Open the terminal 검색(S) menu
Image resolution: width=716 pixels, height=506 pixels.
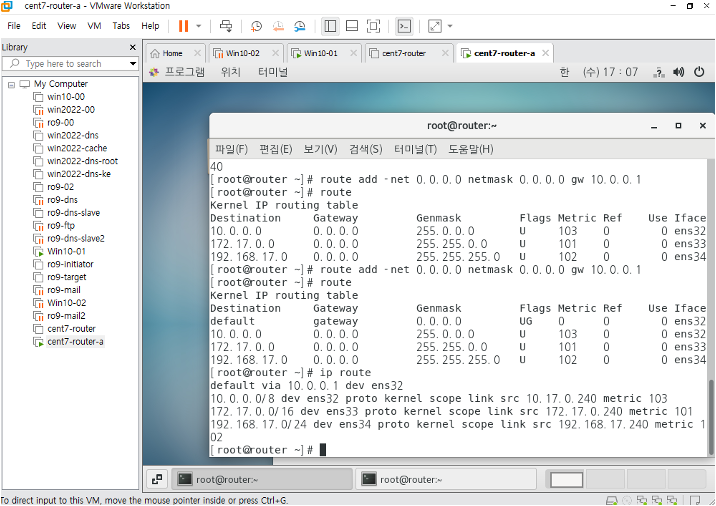point(366,149)
